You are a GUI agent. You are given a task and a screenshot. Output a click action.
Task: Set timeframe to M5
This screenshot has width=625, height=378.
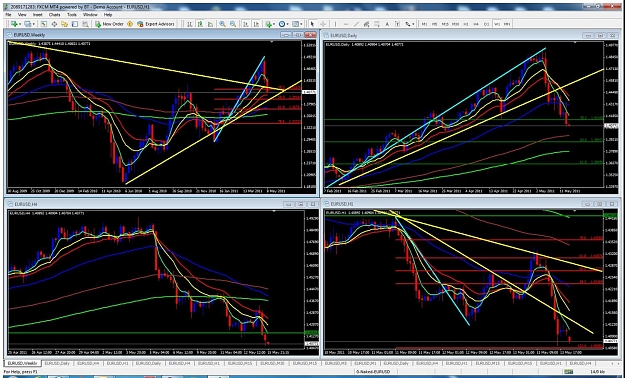coord(434,24)
